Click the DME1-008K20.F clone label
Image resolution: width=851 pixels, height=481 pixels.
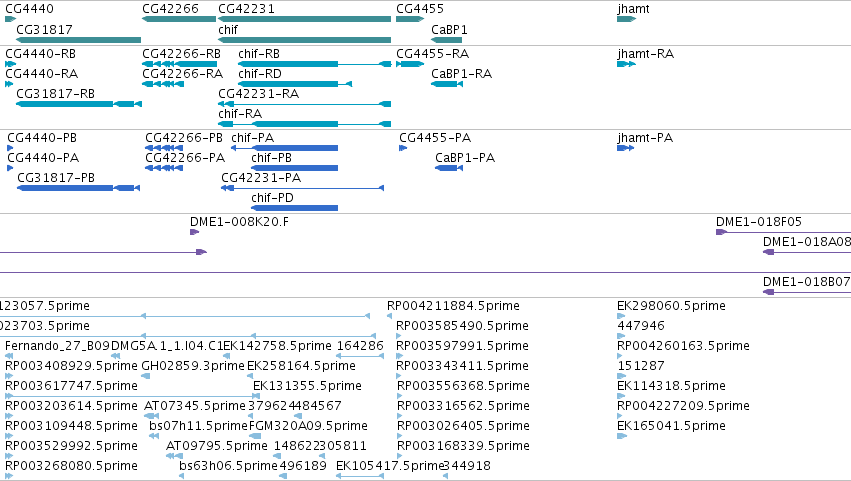pyautogui.click(x=239, y=221)
